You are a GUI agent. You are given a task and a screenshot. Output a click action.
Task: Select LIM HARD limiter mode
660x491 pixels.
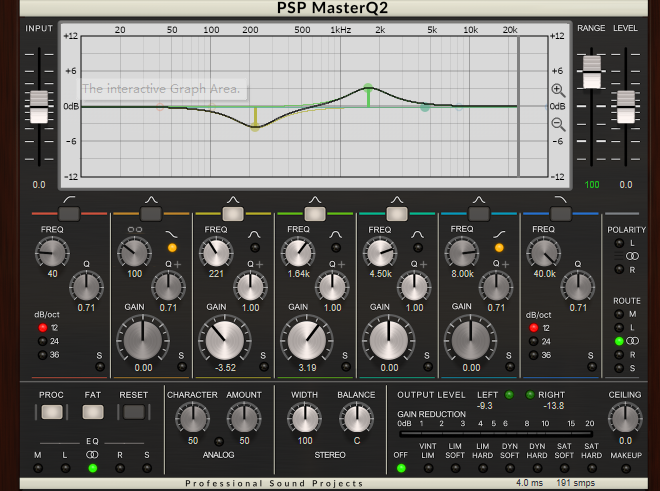click(x=483, y=468)
